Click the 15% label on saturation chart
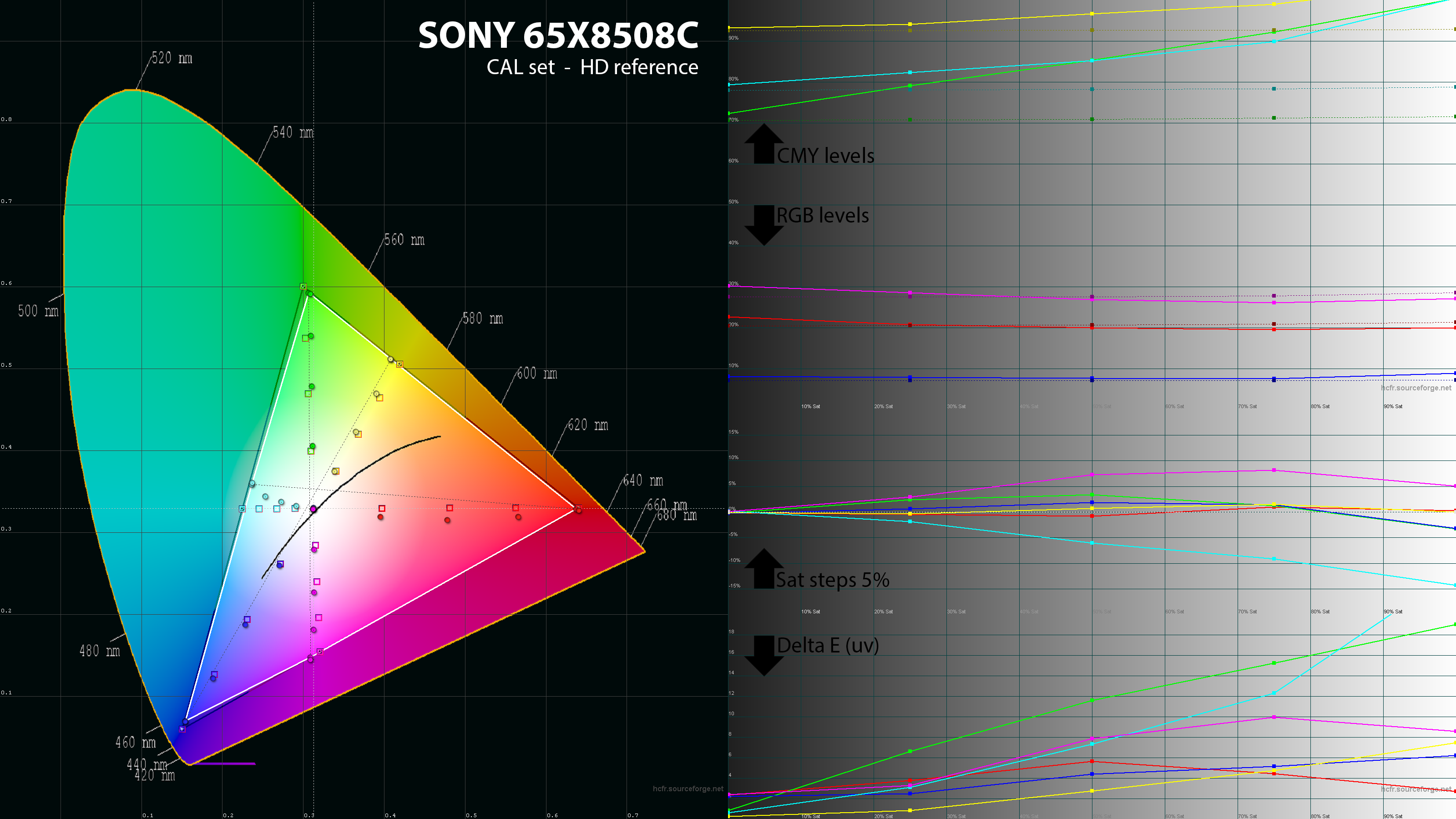 pyautogui.click(x=733, y=432)
